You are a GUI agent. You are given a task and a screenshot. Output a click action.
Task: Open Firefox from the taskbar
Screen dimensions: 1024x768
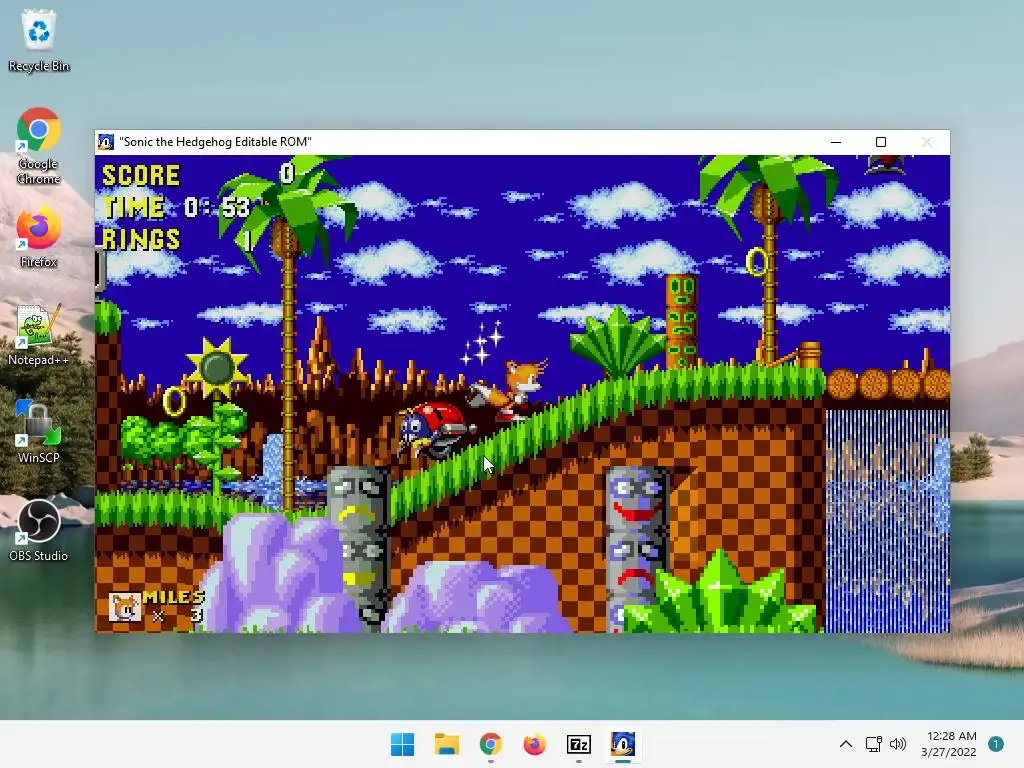click(x=534, y=744)
